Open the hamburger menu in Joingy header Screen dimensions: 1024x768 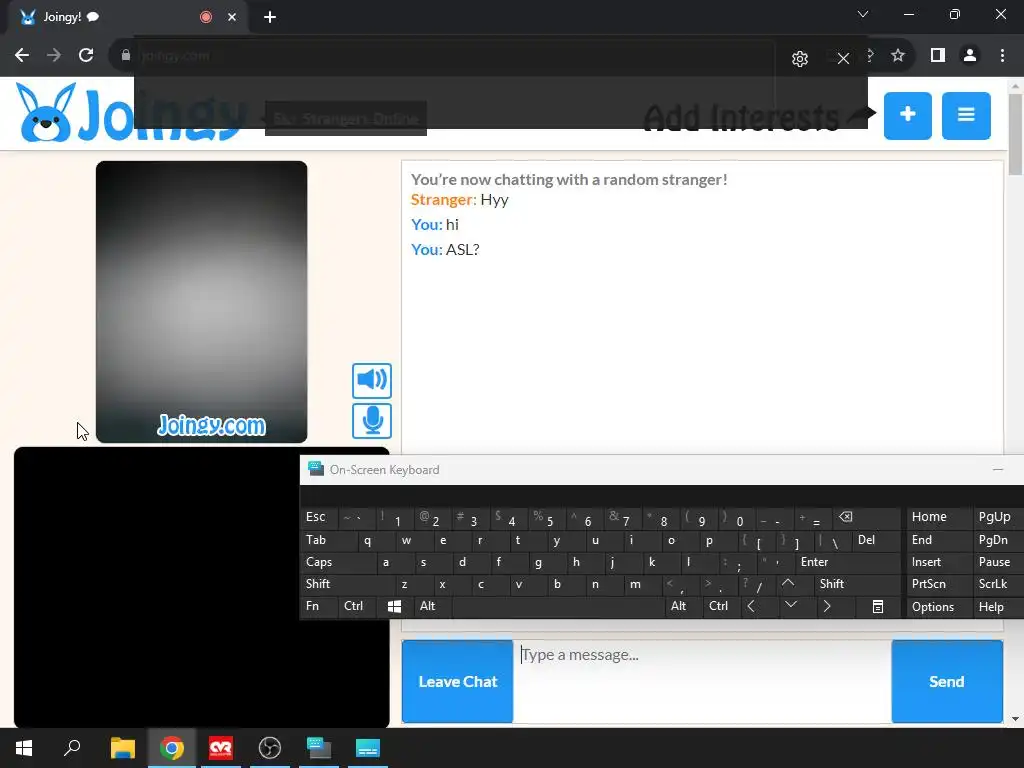(966, 116)
